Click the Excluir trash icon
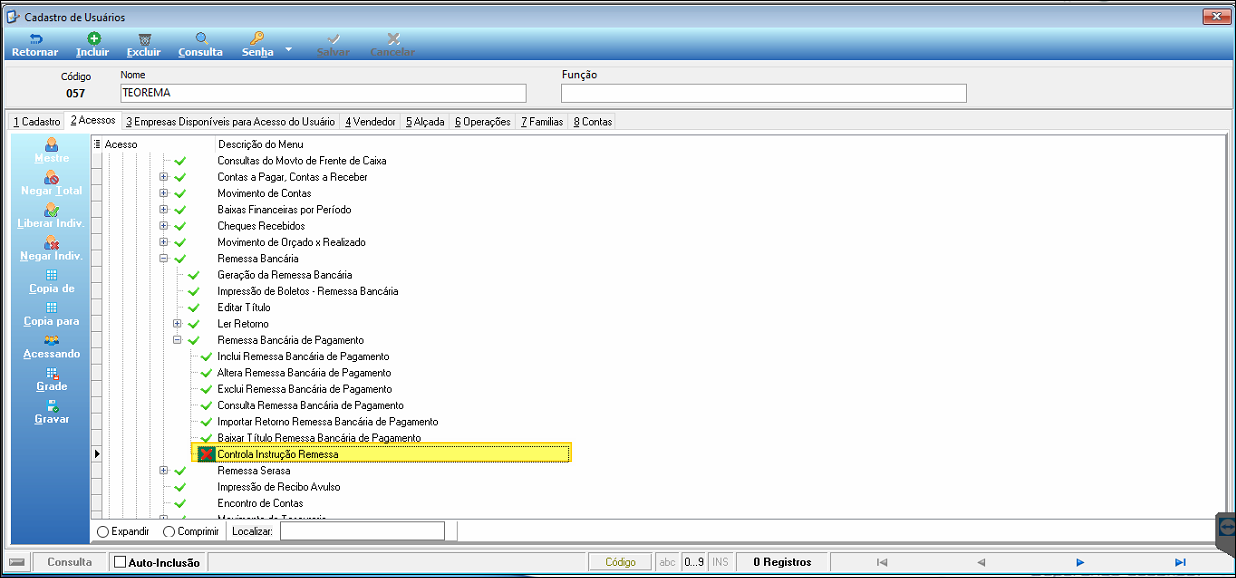Viewport: 1236px width, 578px height. tap(144, 38)
